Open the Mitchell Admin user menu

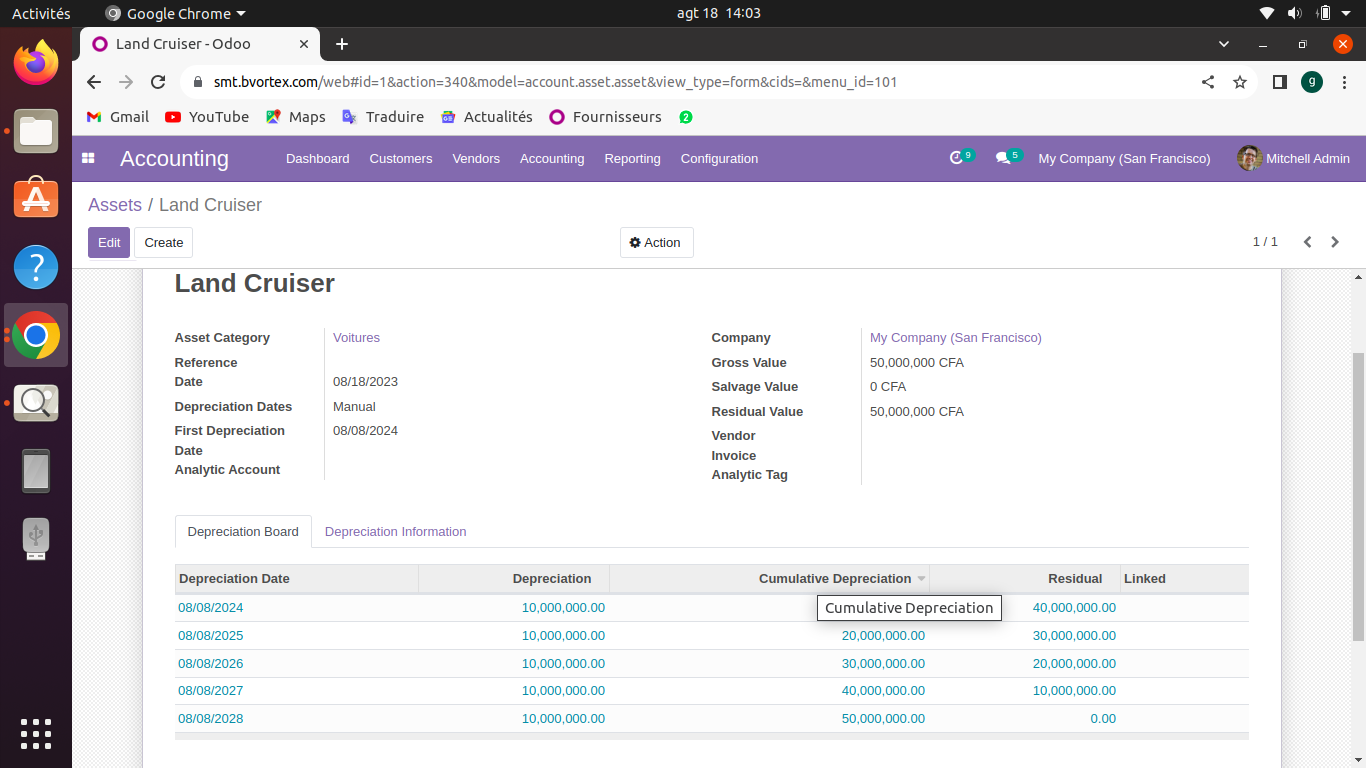coord(1294,159)
